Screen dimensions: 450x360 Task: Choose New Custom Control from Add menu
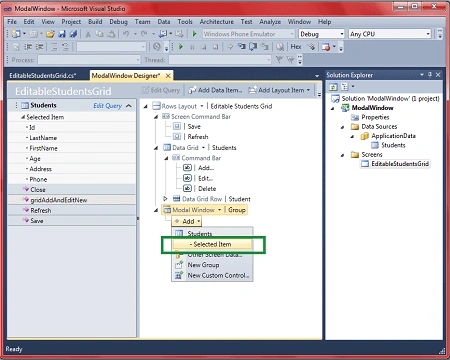[212, 275]
